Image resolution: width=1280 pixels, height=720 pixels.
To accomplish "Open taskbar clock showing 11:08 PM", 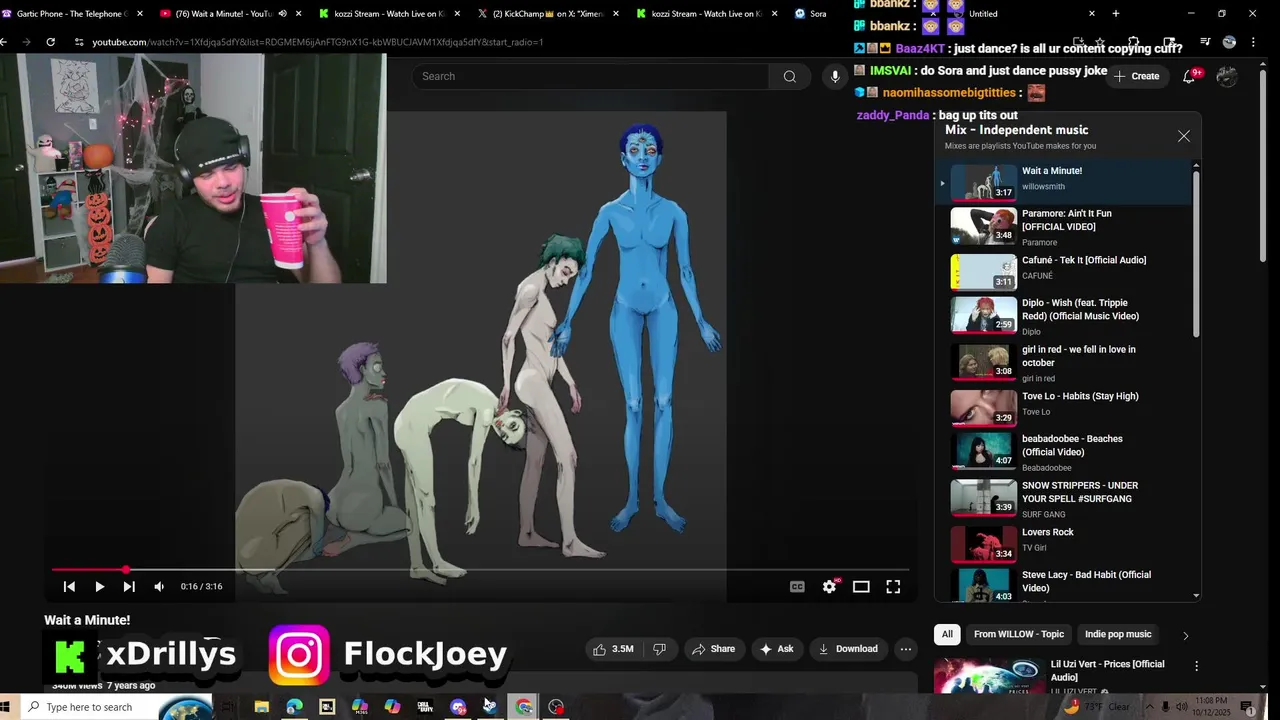I will pyautogui.click(x=1213, y=707).
